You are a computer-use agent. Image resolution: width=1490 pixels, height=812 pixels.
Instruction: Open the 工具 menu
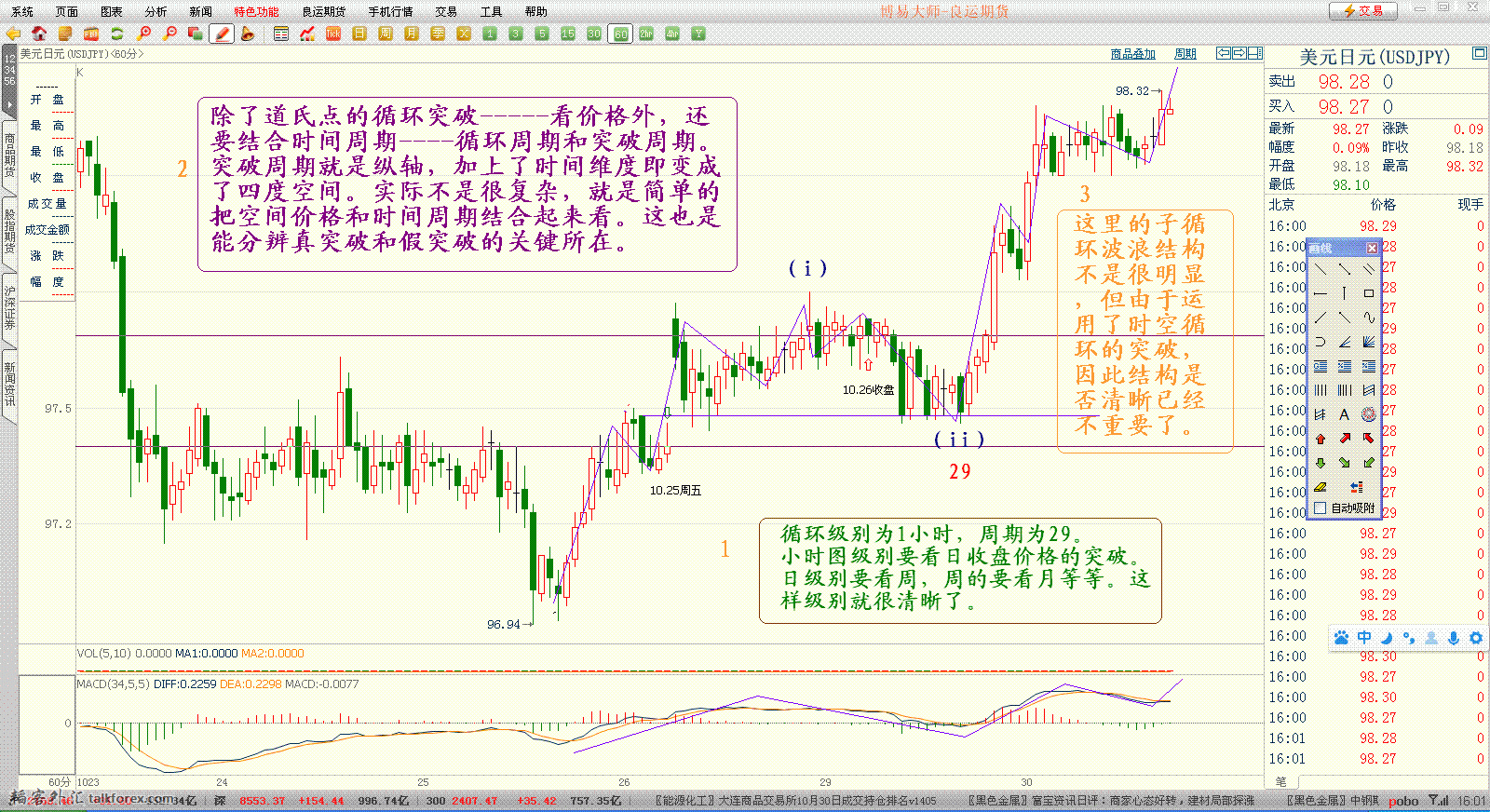pos(491,11)
